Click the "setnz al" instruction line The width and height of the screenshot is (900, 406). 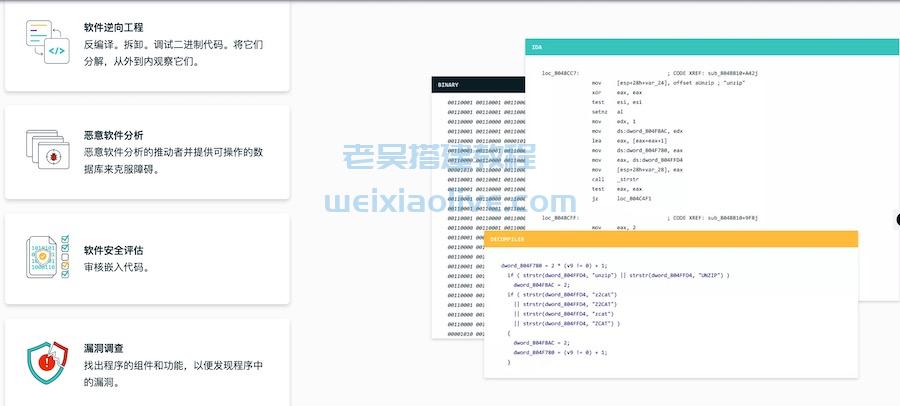click(607, 112)
